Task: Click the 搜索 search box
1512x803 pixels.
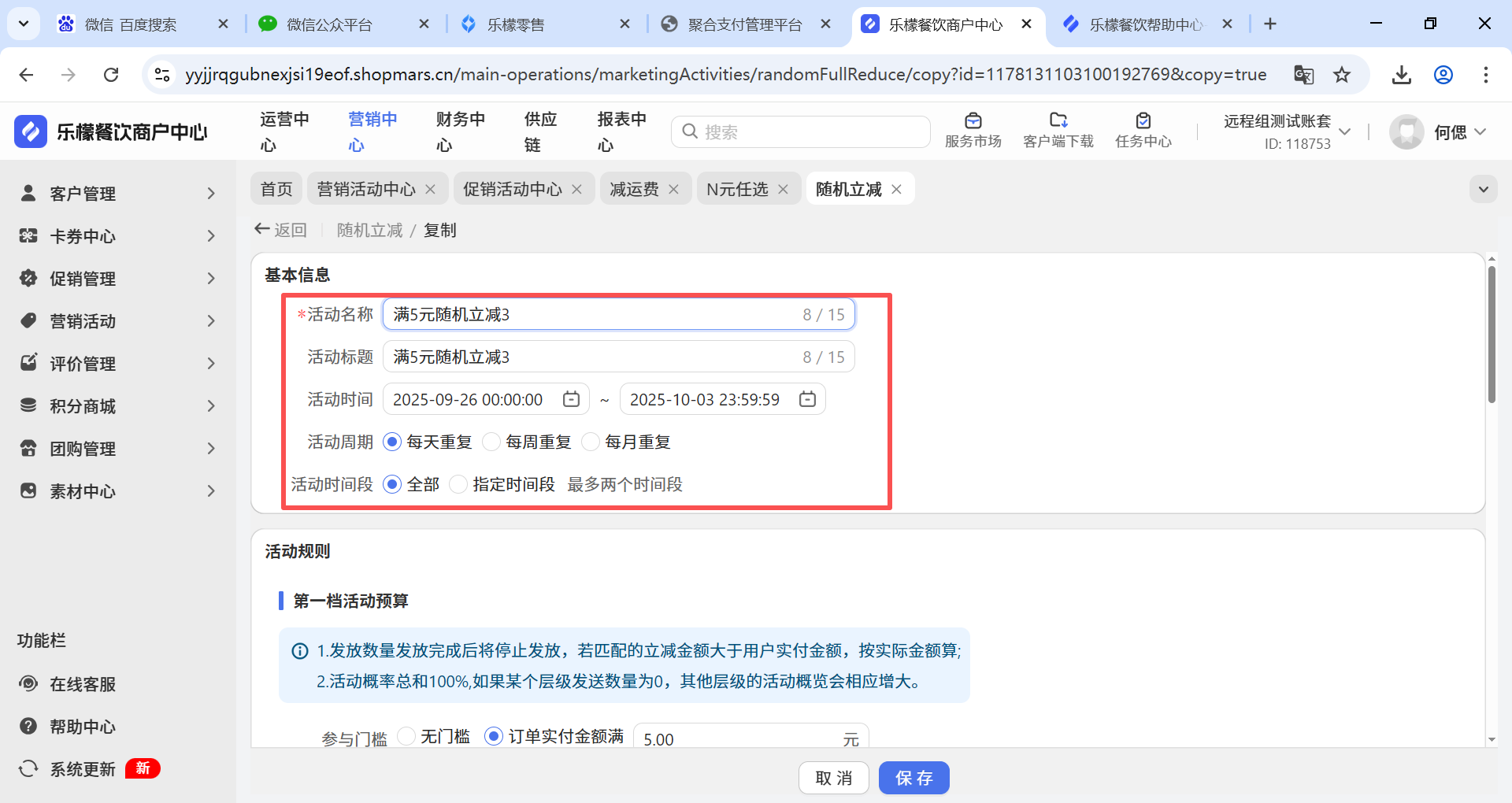Action: pos(801,131)
